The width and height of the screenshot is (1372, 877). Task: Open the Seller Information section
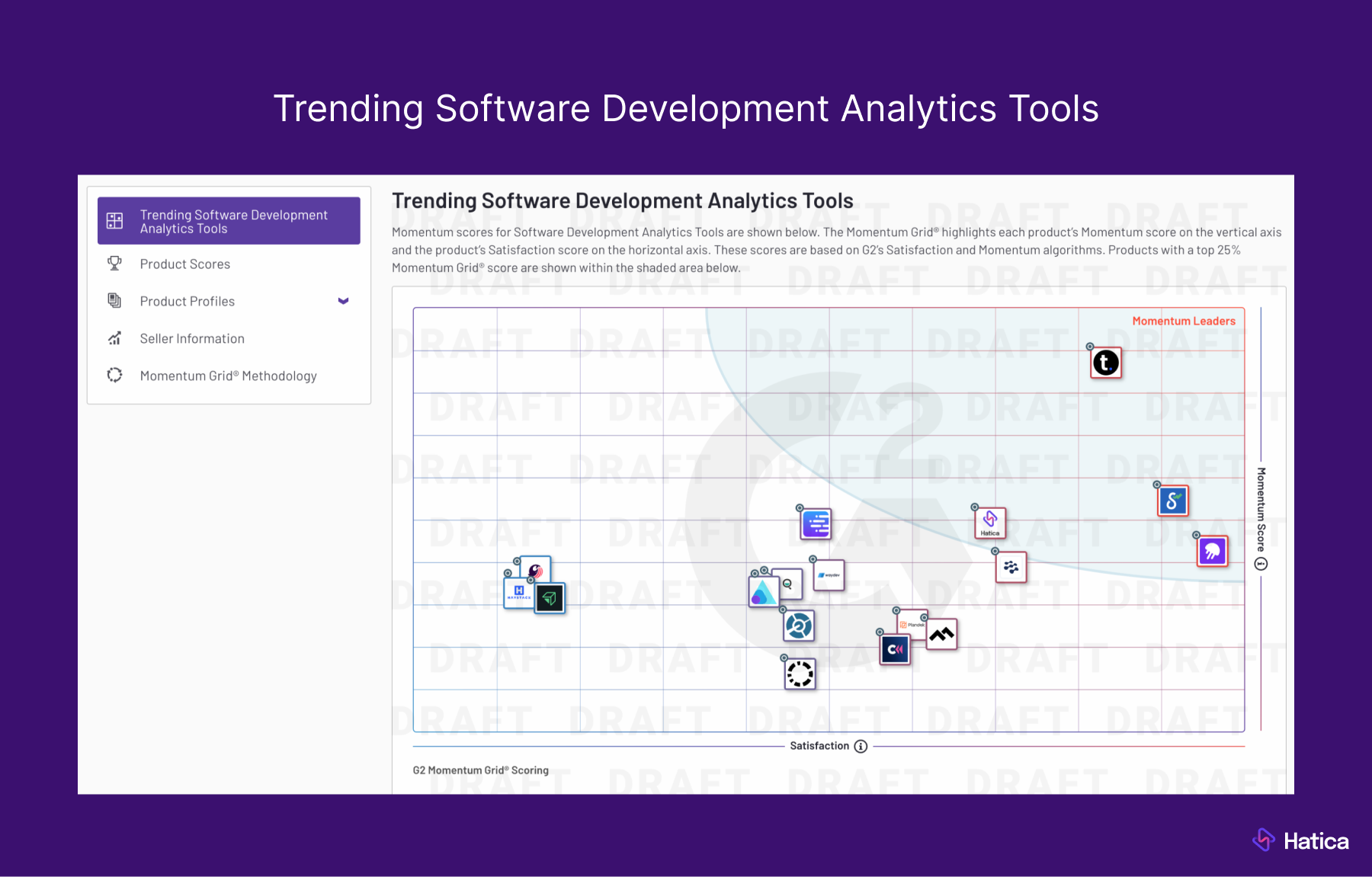pos(192,339)
